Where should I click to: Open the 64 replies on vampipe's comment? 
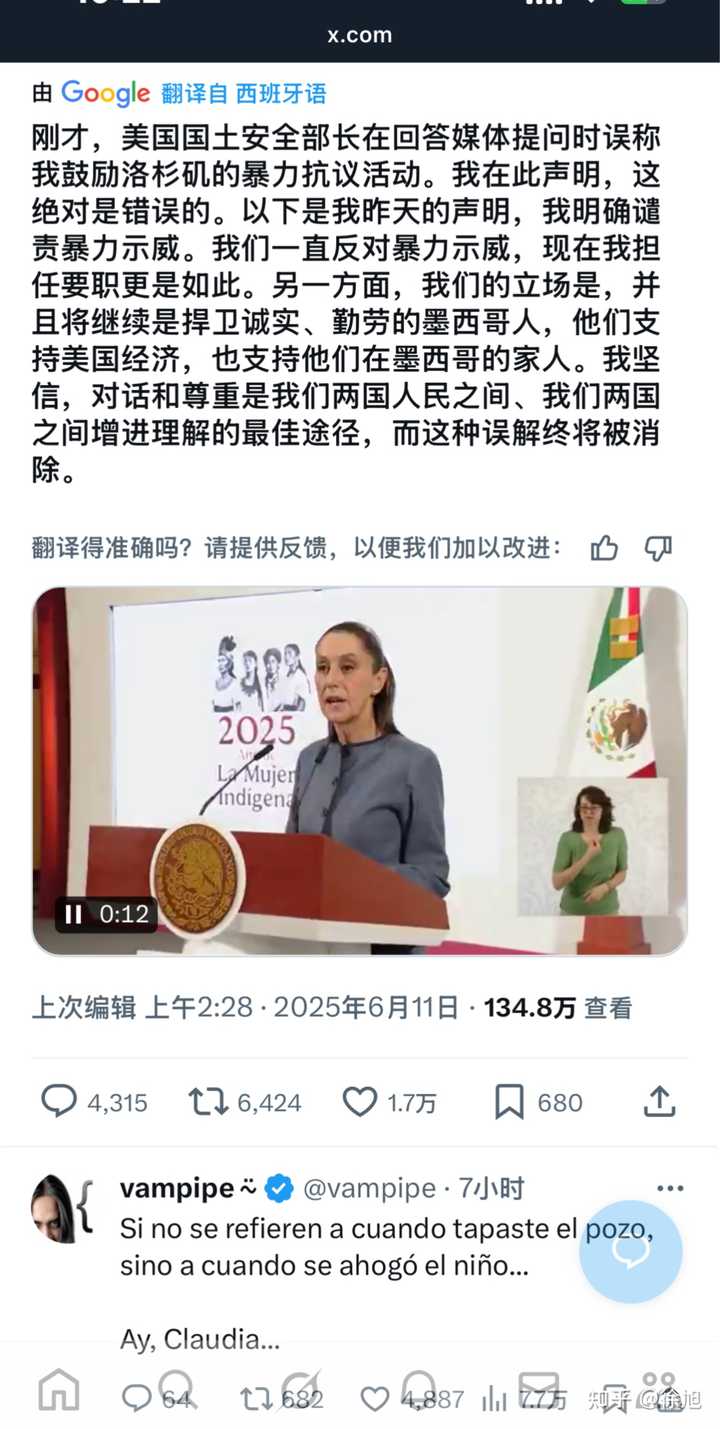pos(136,1399)
